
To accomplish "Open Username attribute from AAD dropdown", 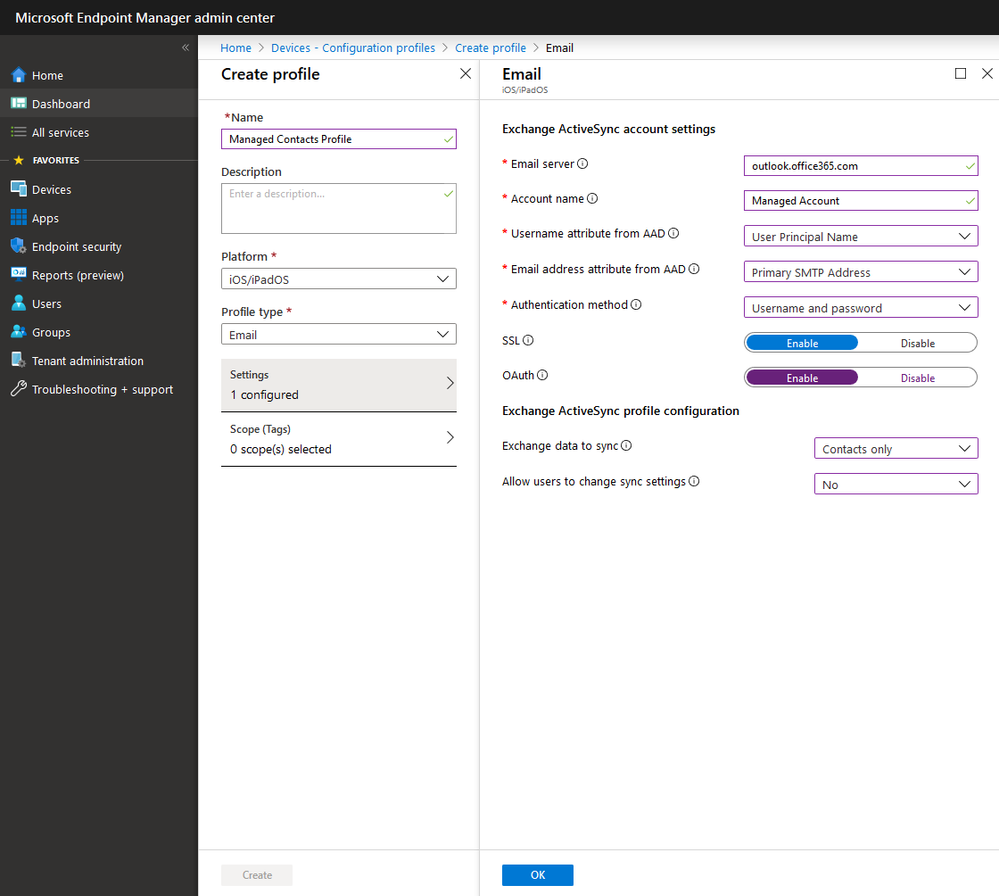I will tap(861, 236).
